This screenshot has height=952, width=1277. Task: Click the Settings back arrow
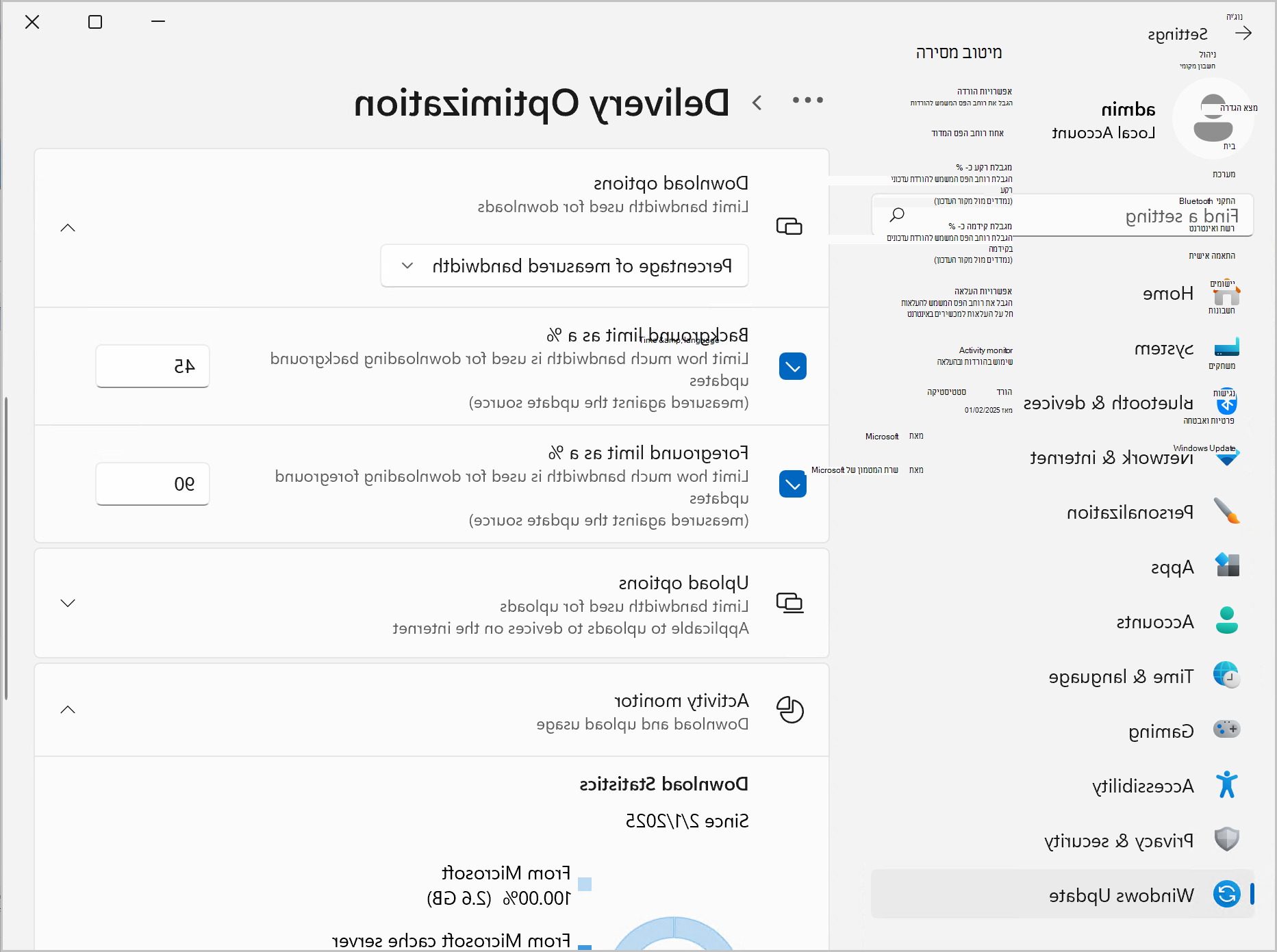pos(1243,33)
